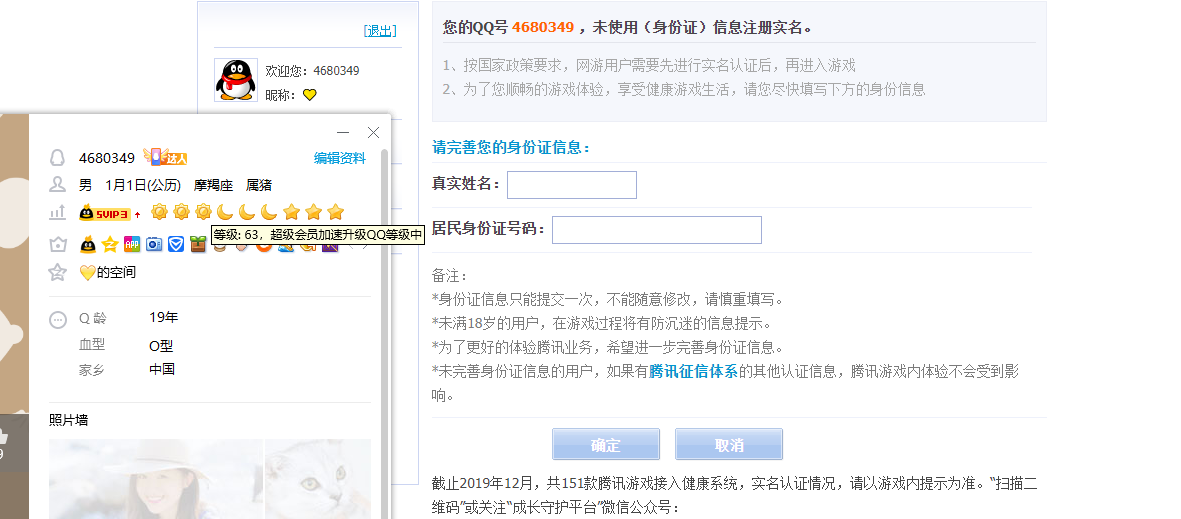Click the third moon level icon
The width and height of the screenshot is (1181, 519).
[x=269, y=212]
